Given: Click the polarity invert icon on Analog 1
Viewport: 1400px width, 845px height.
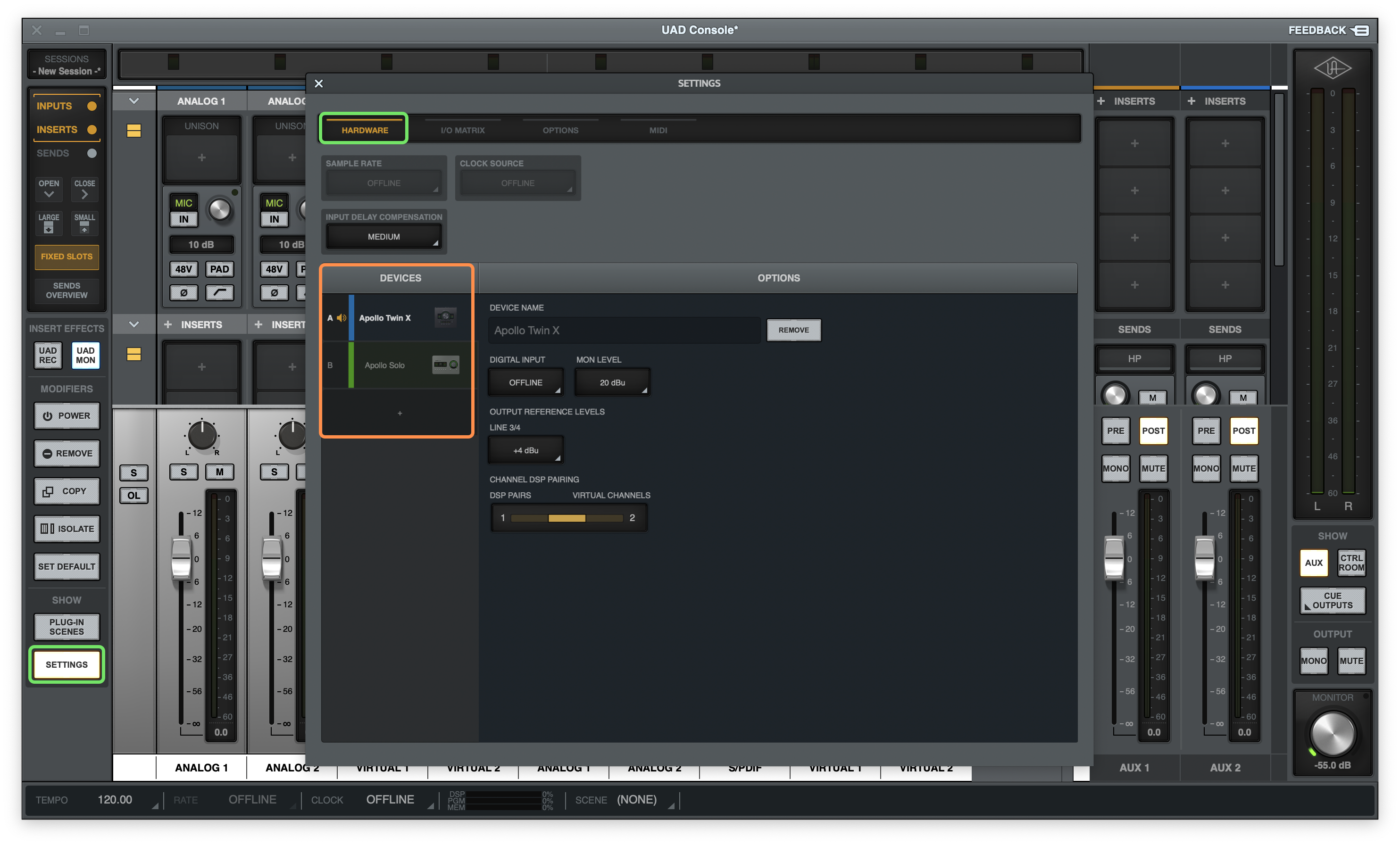Looking at the screenshot, I should point(183,293).
